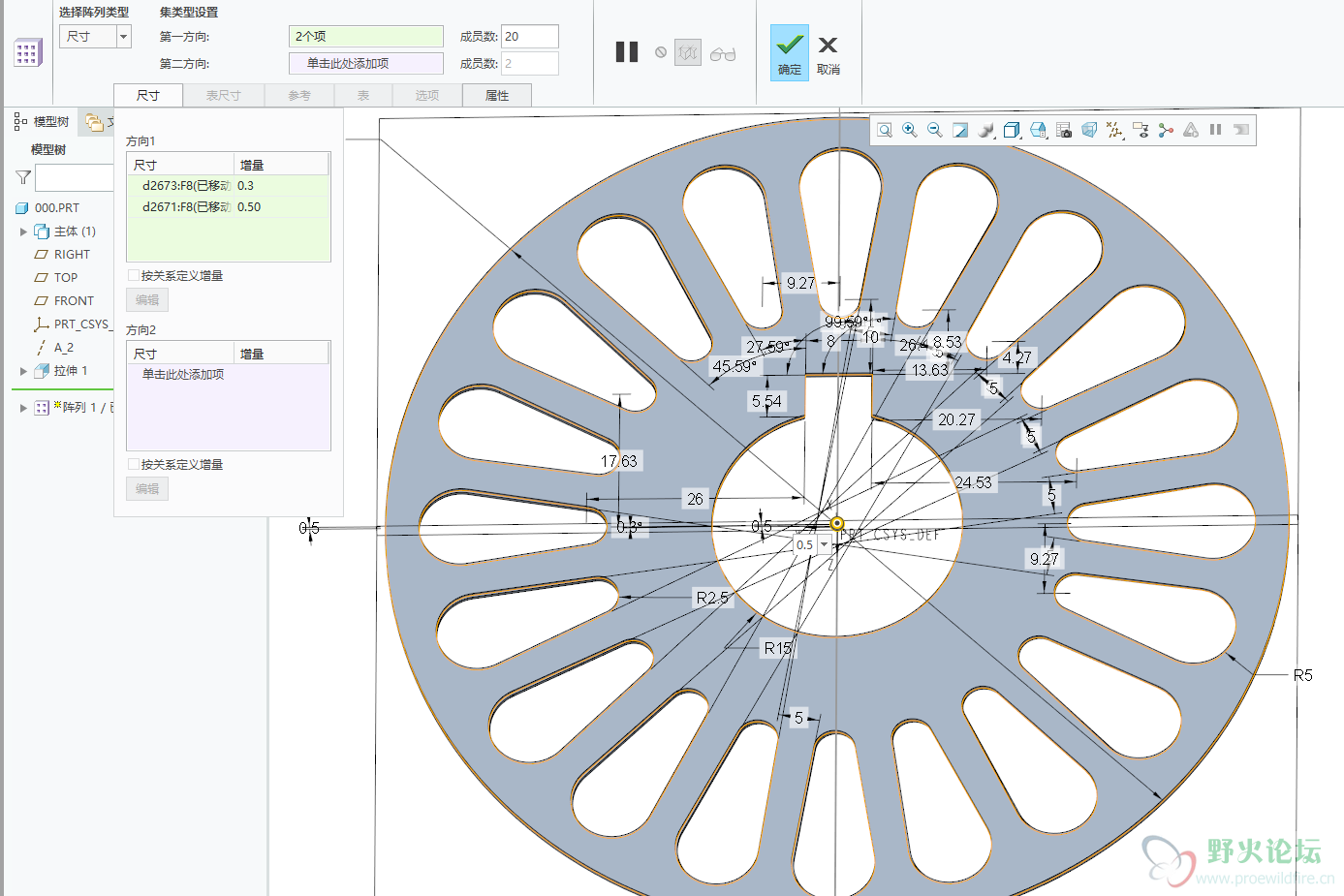Click the R2.5 radius dimension label

(x=712, y=598)
